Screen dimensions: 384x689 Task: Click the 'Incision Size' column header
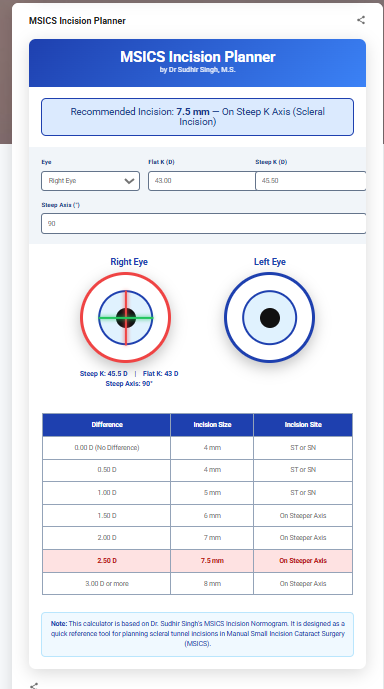[212, 424]
